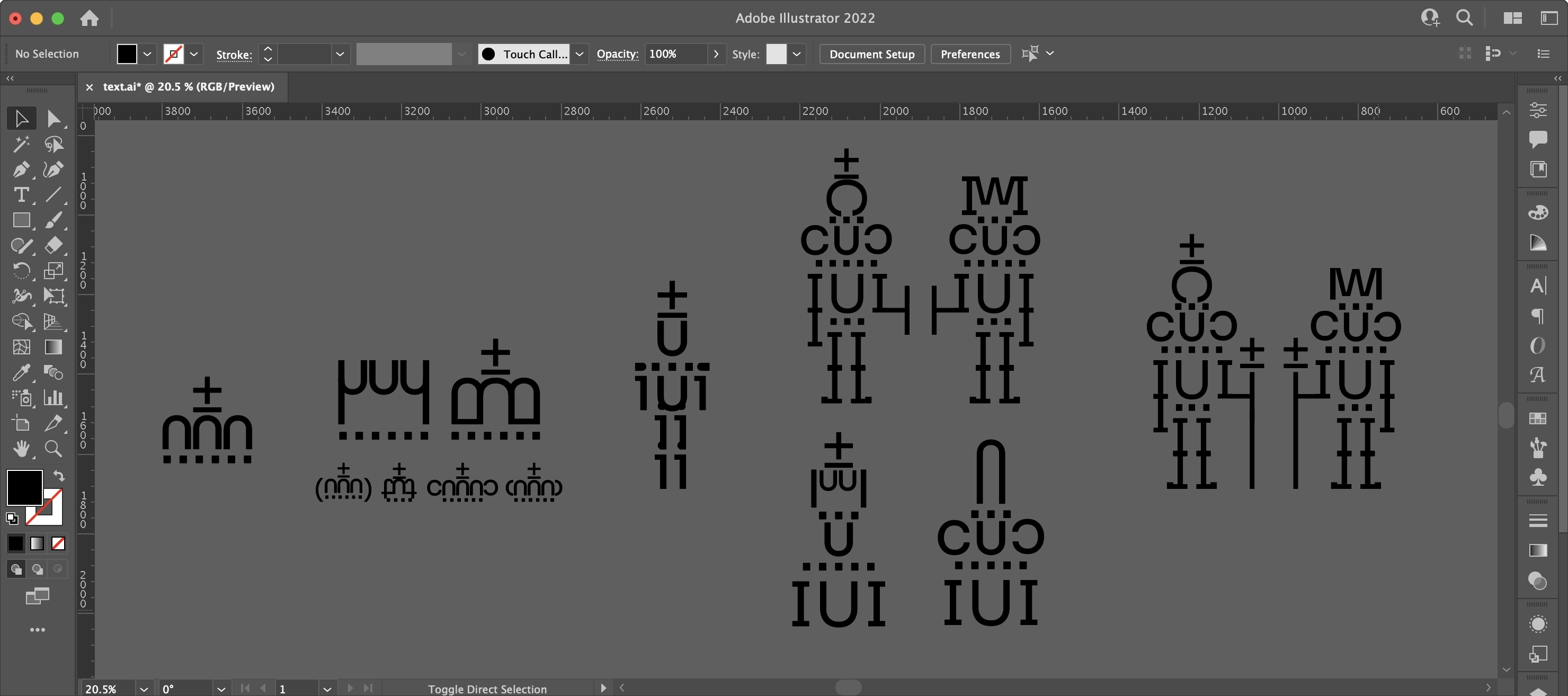Select the Rotate tool
This screenshot has width=1568, height=696.
coord(21,271)
